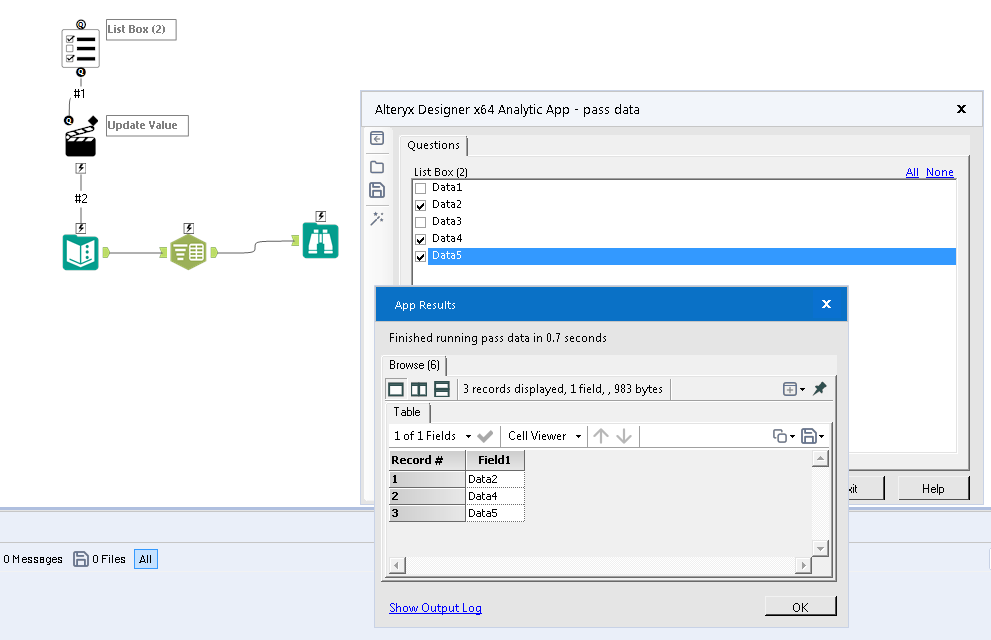Click the save files icon in messages bar
The width and height of the screenshot is (991, 640).
click(81, 559)
